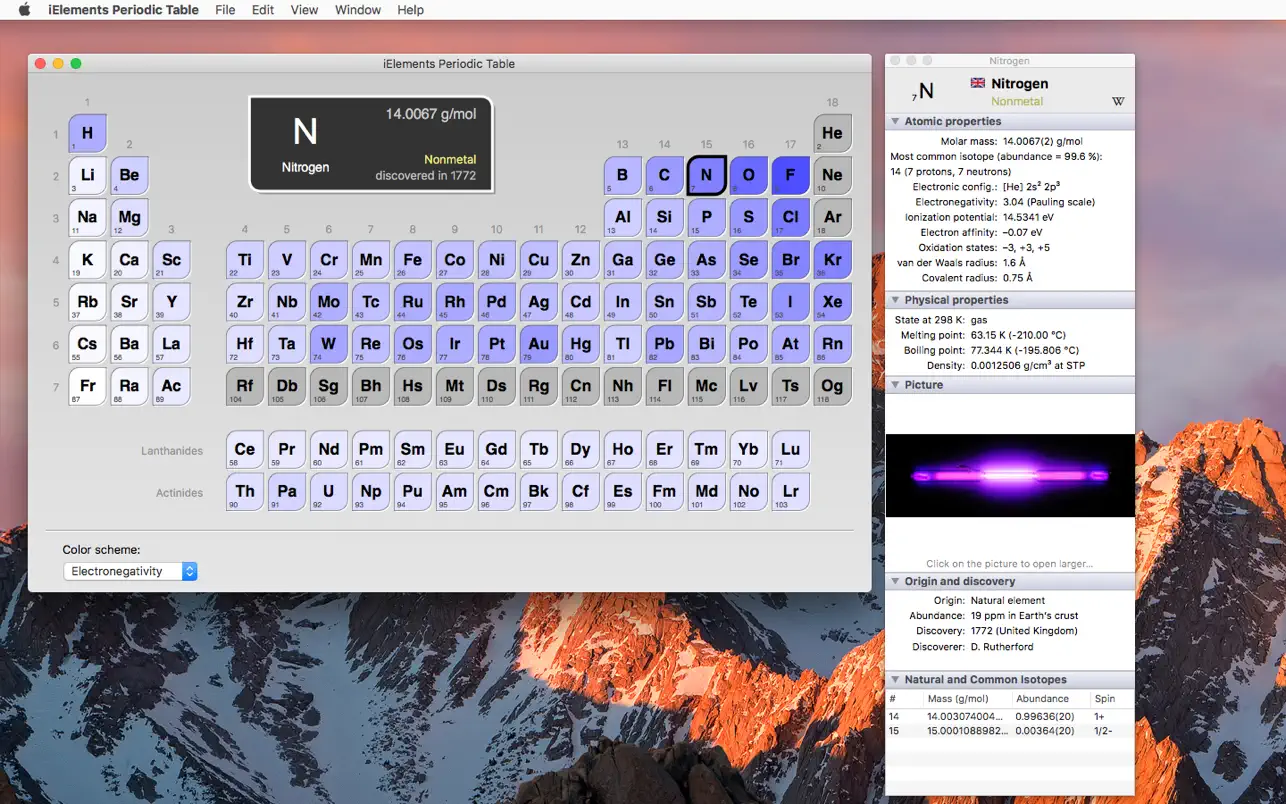
Task: Open the View menu
Action: click(303, 10)
